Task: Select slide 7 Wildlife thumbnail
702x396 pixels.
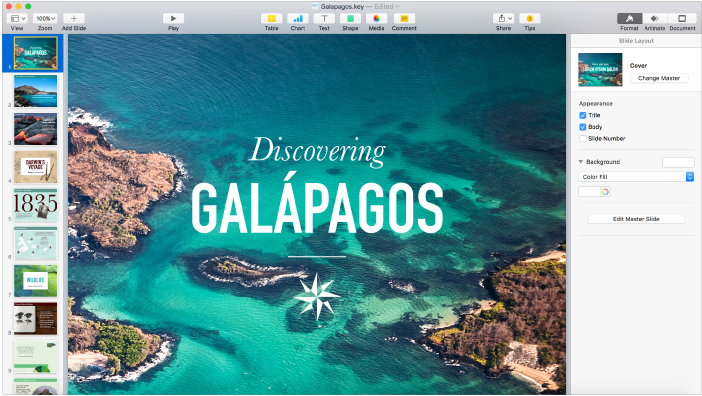Action: (36, 281)
